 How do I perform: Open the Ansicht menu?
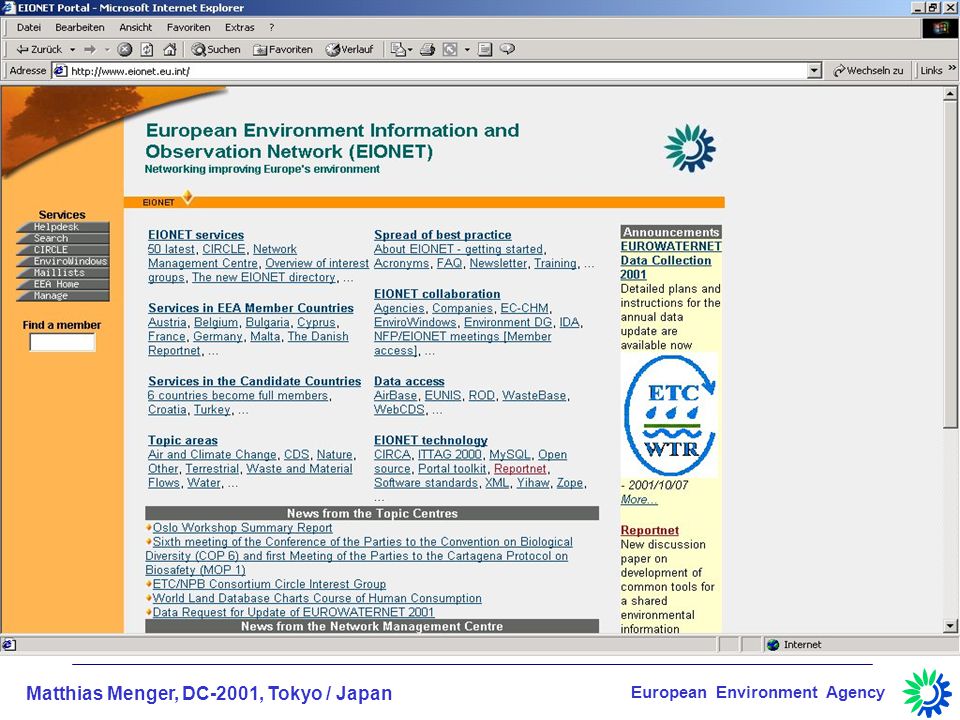(x=135, y=28)
